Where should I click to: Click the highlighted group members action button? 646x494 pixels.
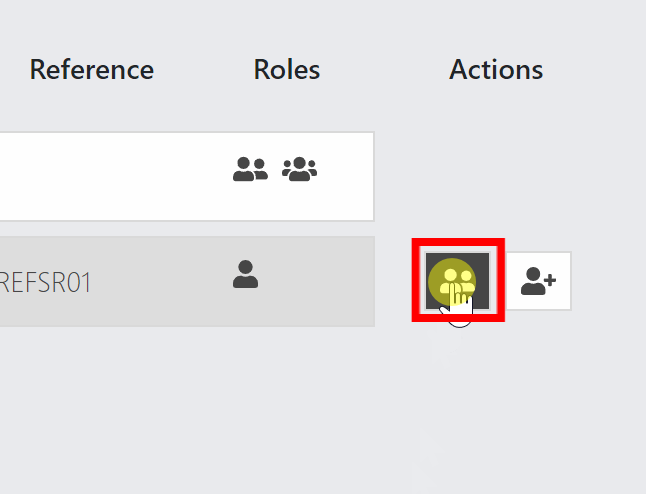coord(457,281)
